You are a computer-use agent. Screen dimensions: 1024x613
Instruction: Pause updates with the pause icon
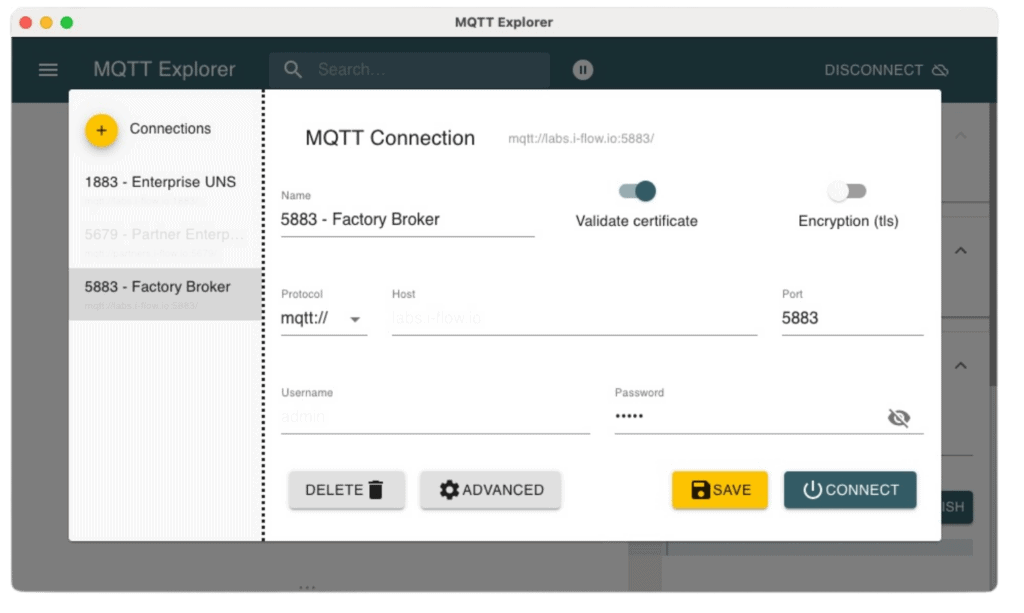pyautogui.click(x=583, y=70)
